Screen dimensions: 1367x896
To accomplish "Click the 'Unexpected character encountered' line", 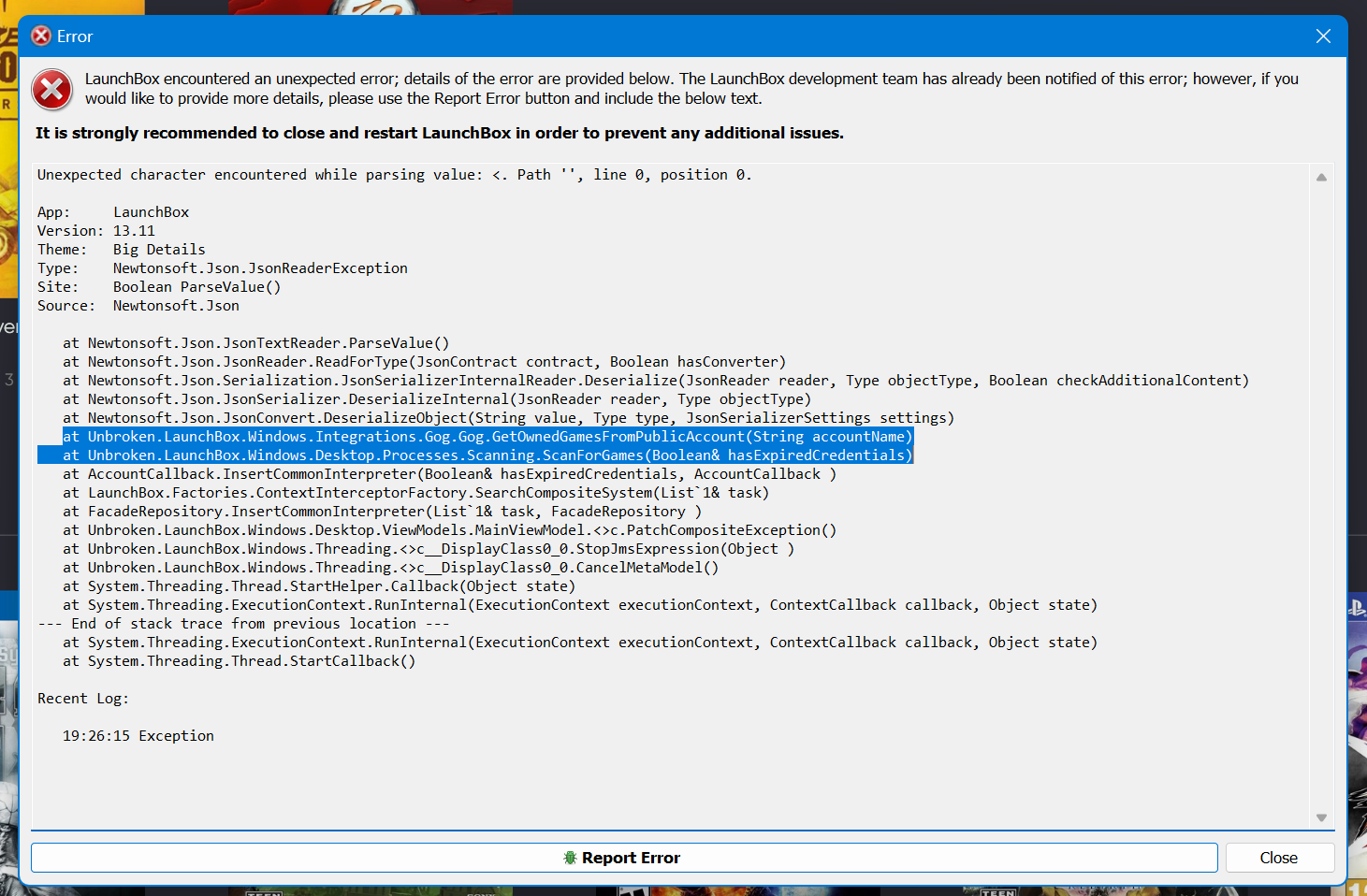I will pos(394,175).
